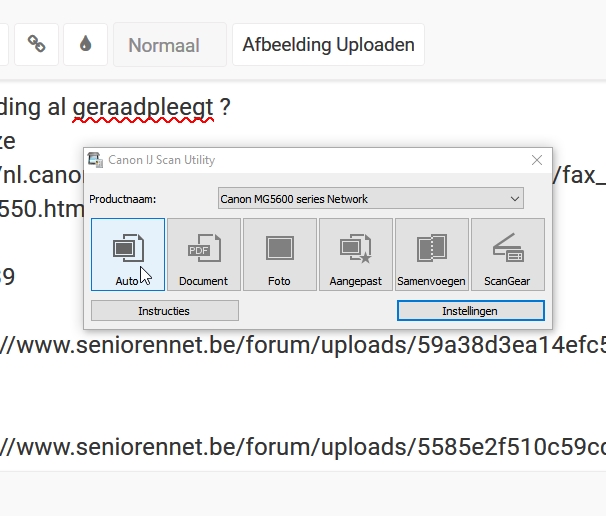Select the Foto scan mode
This screenshot has height=516, width=606.
coord(280,255)
